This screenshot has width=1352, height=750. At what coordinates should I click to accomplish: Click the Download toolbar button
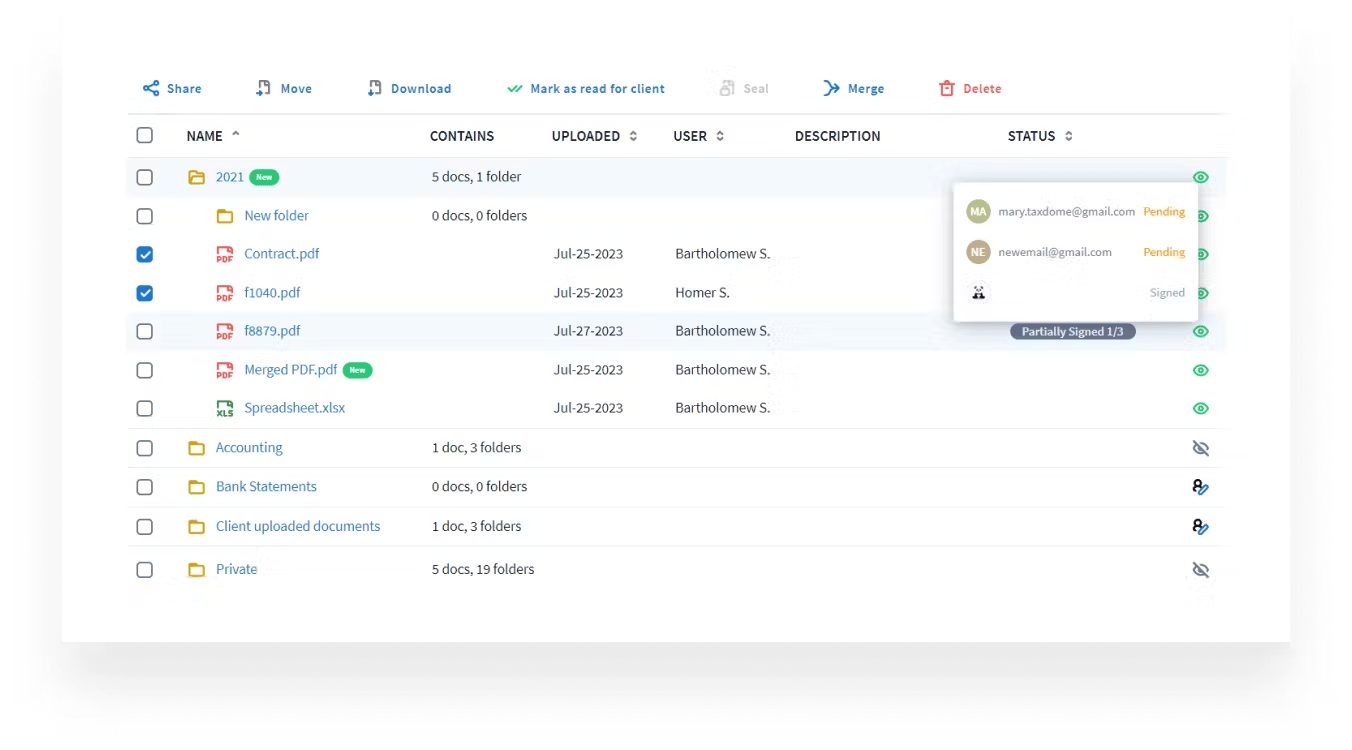pyautogui.click(x=409, y=88)
